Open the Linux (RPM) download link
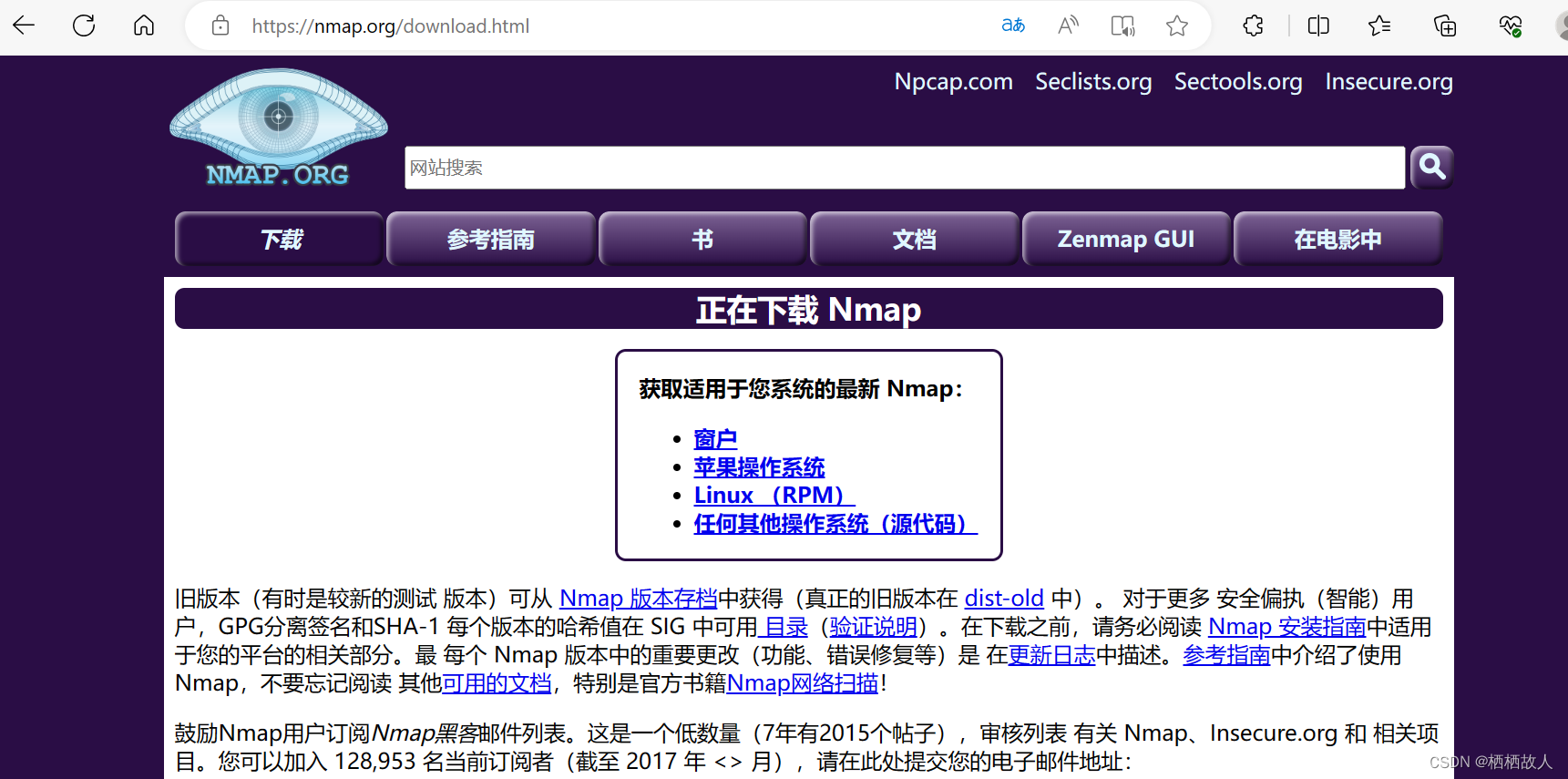 click(x=774, y=496)
